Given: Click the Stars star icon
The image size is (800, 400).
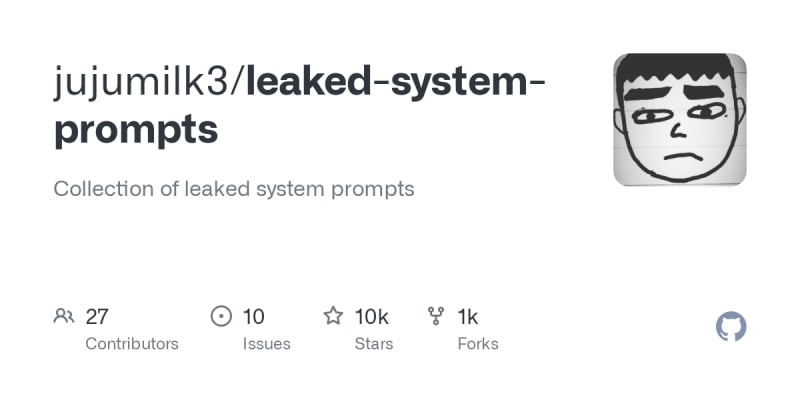Looking at the screenshot, I should (x=333, y=317).
